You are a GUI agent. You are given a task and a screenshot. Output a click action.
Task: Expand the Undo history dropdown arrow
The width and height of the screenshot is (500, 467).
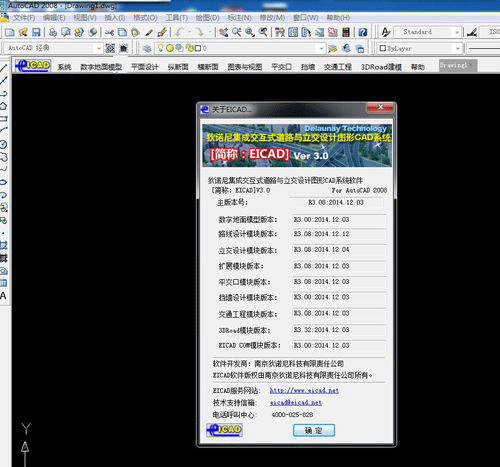[x=190, y=32]
